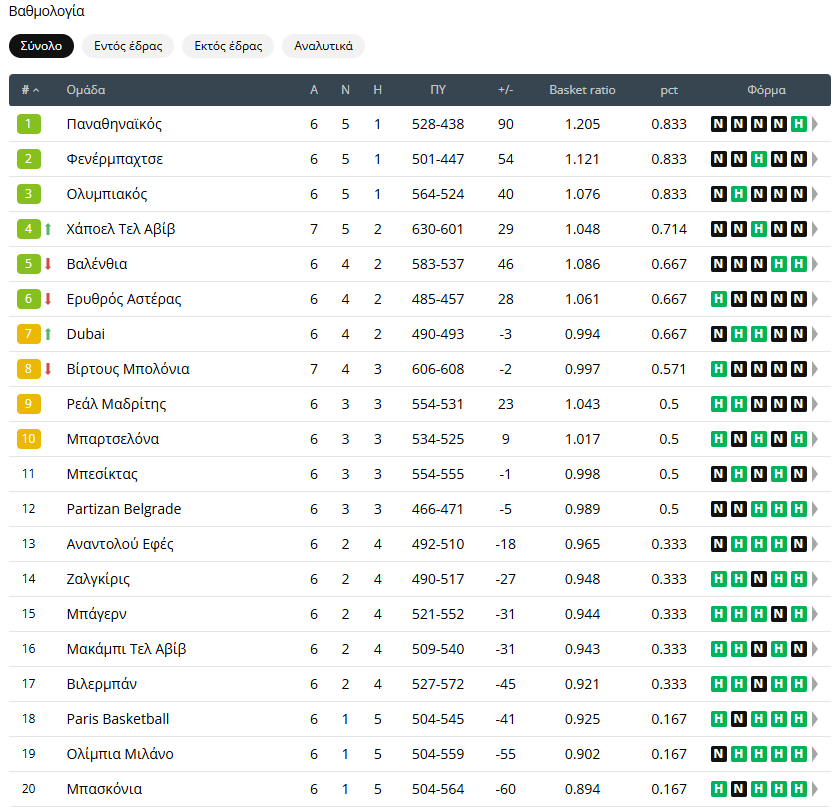Image resolution: width=839 pixels, height=812 pixels.
Task: Click the ΠΥ column header
Action: click(438, 90)
